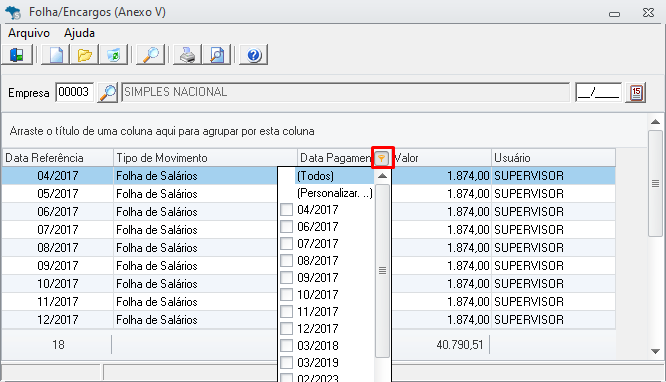The image size is (666, 382).
Task: Check 03/2018 checkbox in filter list
Action: point(287,345)
